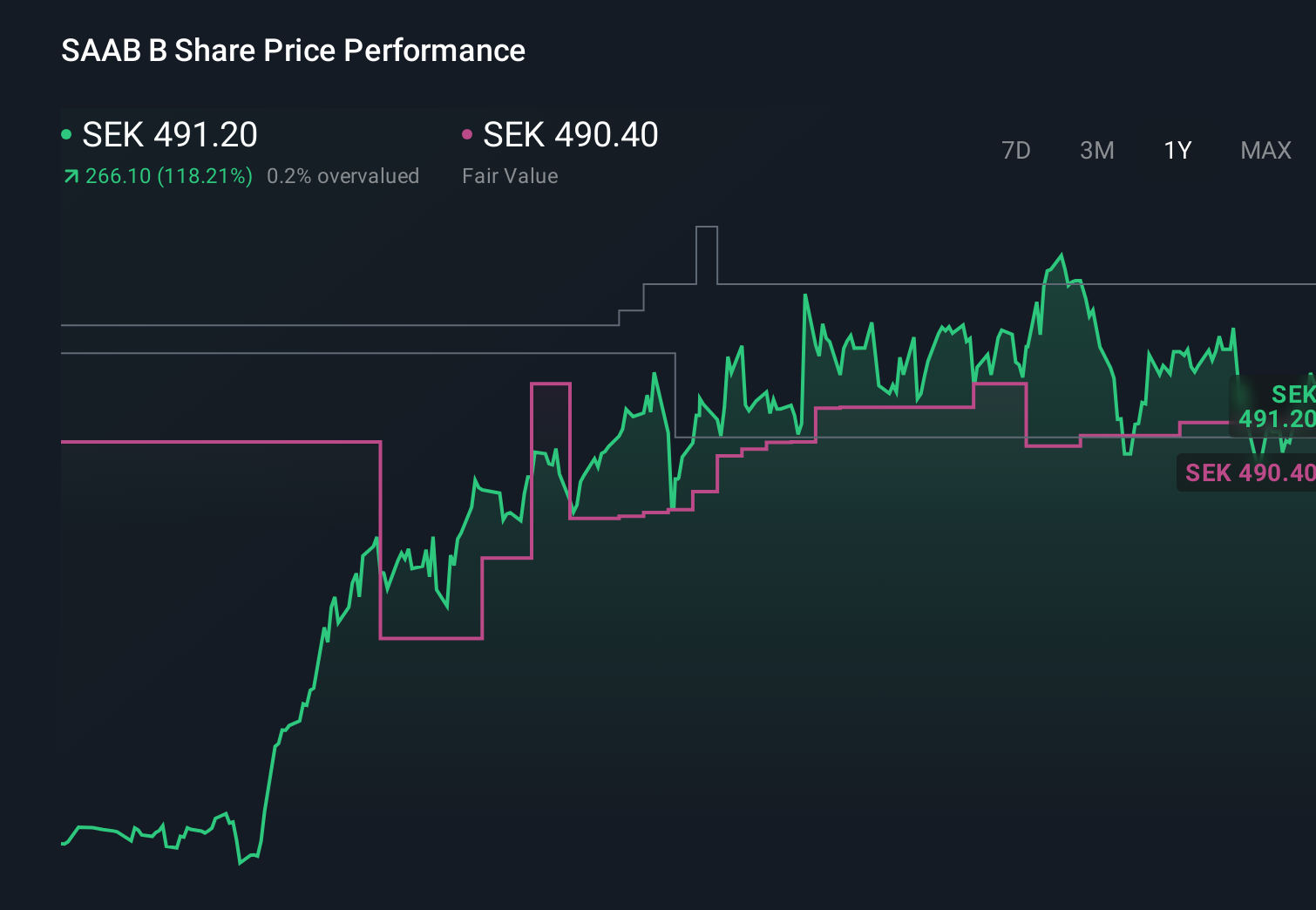
Task: Click the pink SEK 490.40 chart end label
Action: pyautogui.click(x=1248, y=472)
